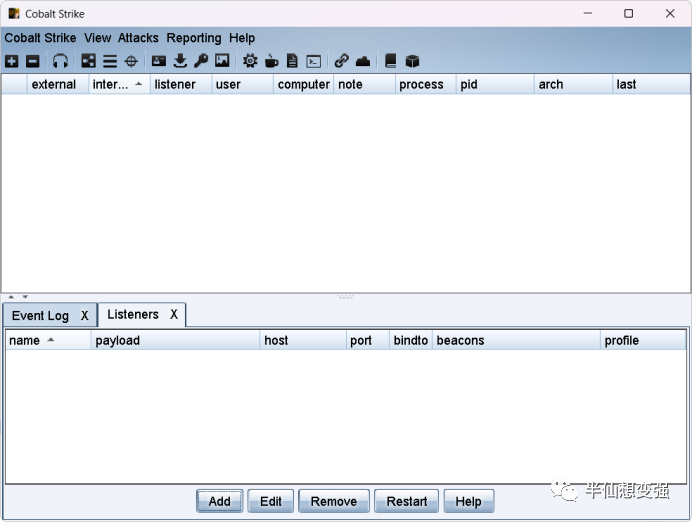
Task: Sort sessions by the user column header
Action: [x=242, y=84]
